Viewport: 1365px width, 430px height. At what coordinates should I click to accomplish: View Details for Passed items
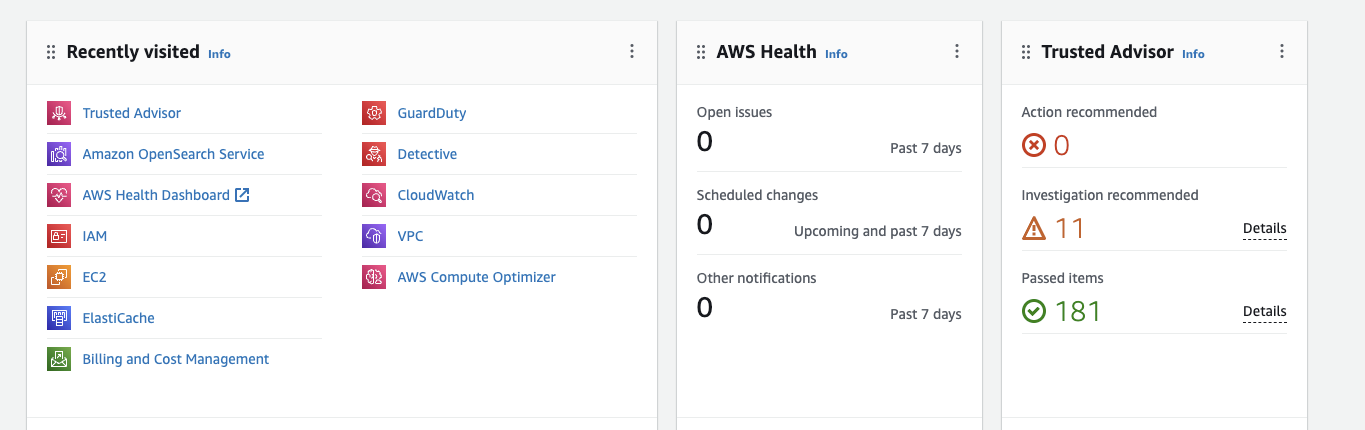pos(1264,312)
